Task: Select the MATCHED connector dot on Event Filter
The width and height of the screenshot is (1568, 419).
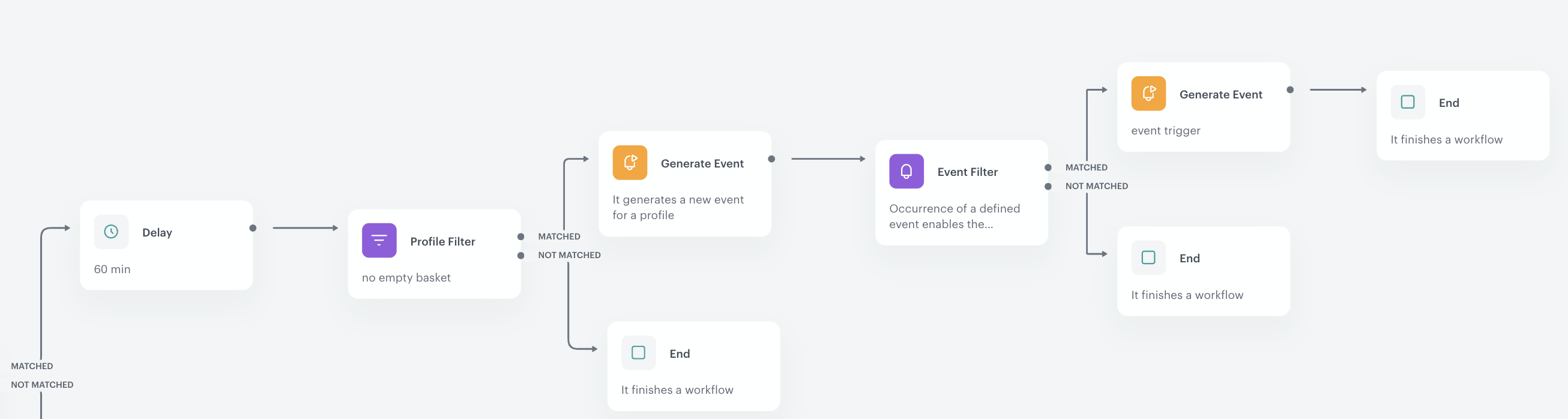Action: [1048, 166]
